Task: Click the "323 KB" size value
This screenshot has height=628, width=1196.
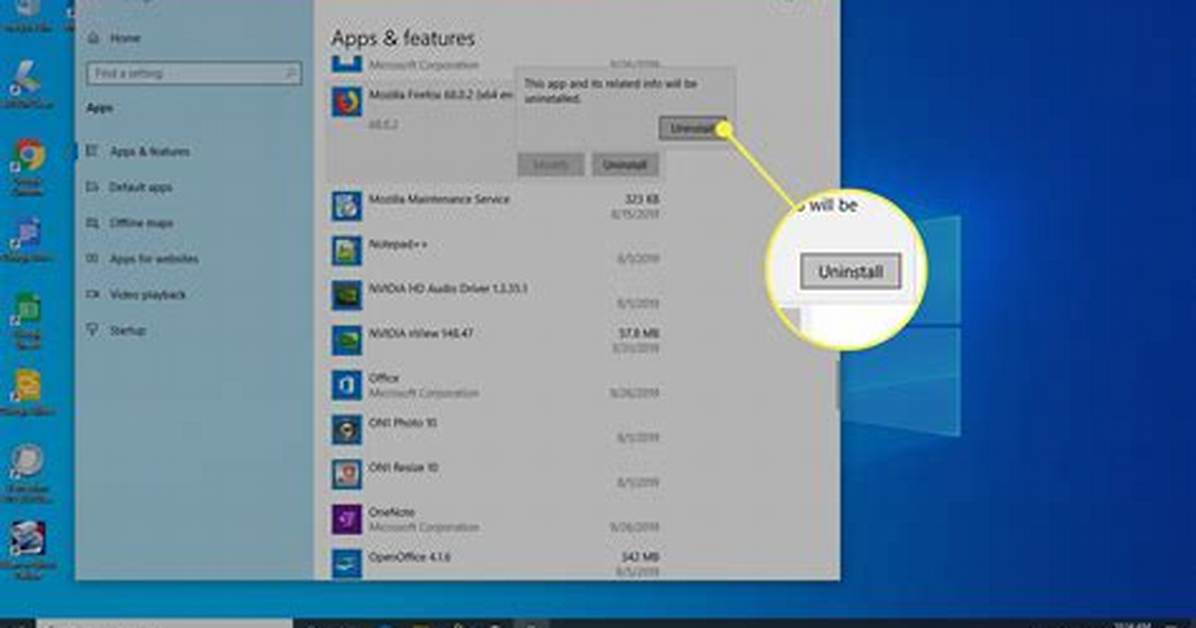Action: tap(641, 199)
